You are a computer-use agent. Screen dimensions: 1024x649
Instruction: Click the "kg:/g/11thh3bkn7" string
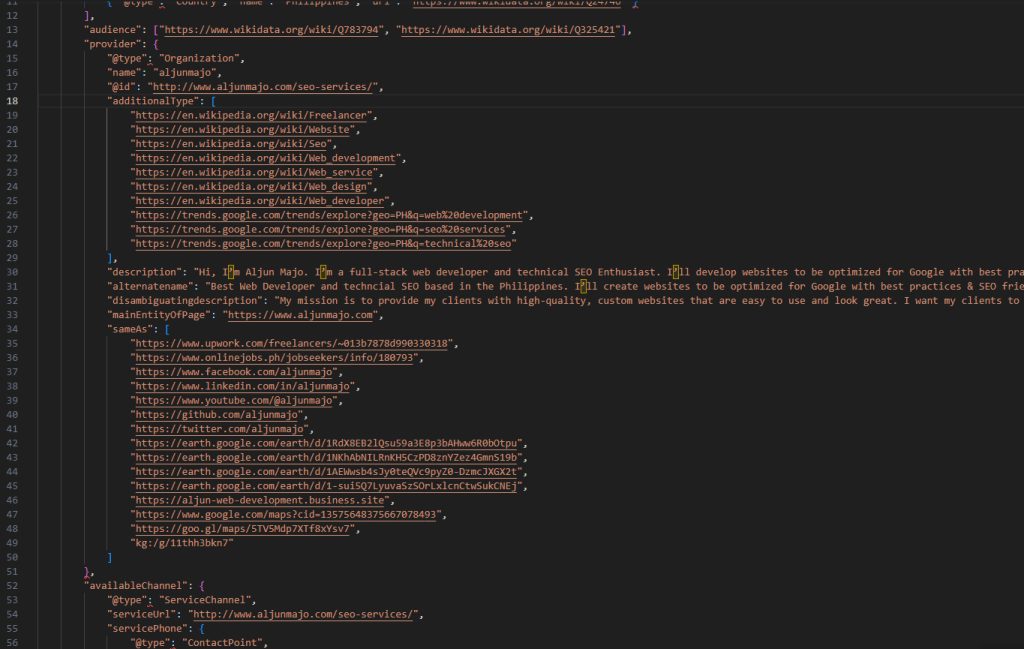pyautogui.click(x=182, y=543)
